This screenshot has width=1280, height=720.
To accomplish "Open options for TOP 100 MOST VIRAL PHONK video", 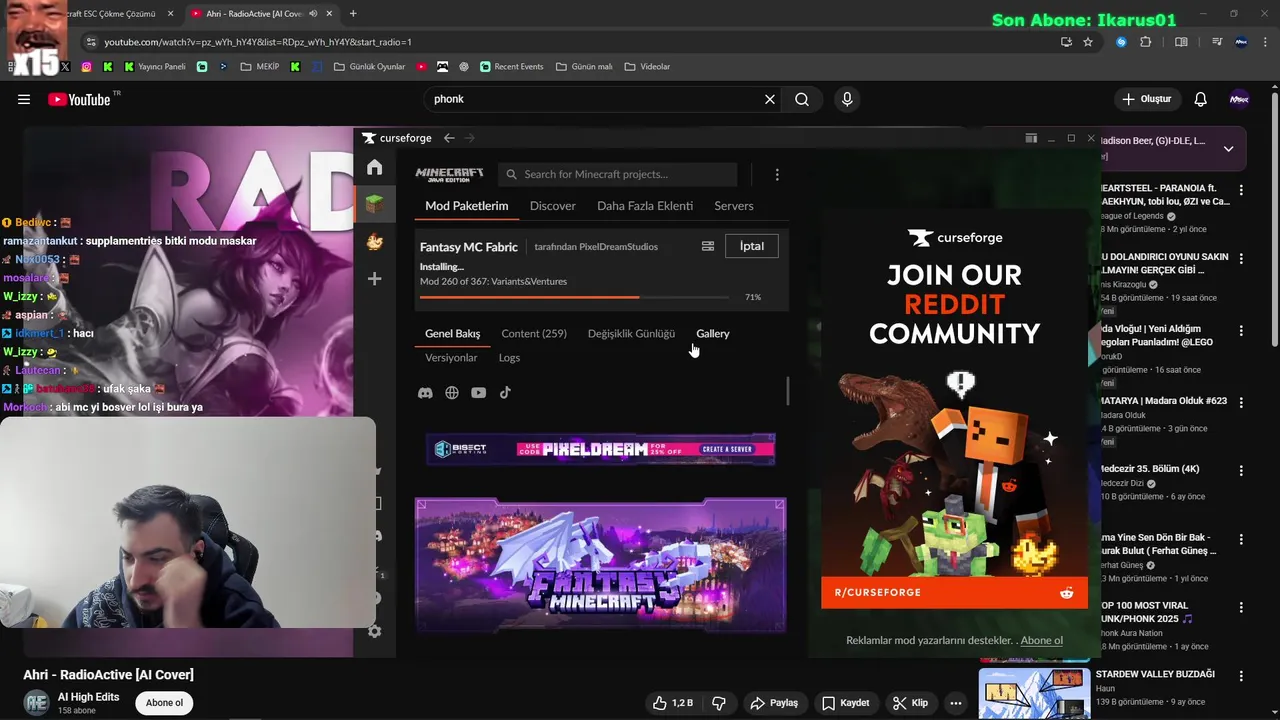I will (1241, 607).
